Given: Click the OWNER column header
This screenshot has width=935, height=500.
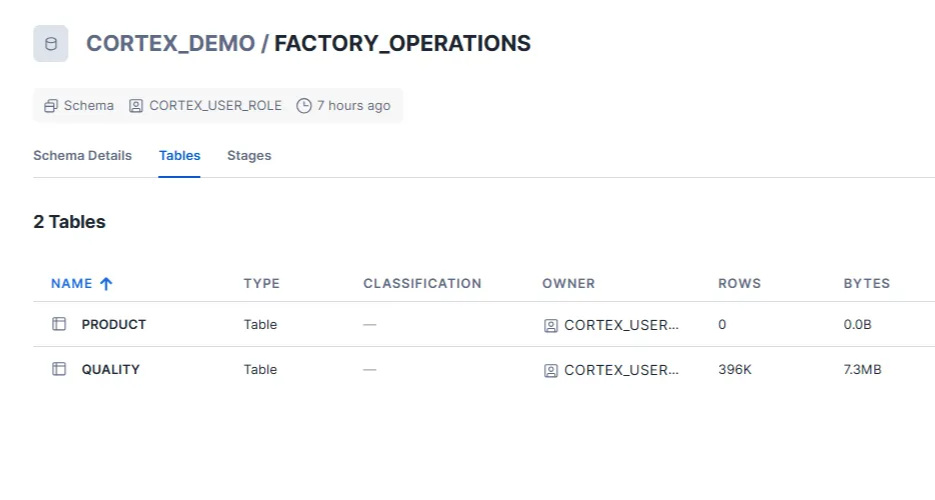Looking at the screenshot, I should 568,283.
